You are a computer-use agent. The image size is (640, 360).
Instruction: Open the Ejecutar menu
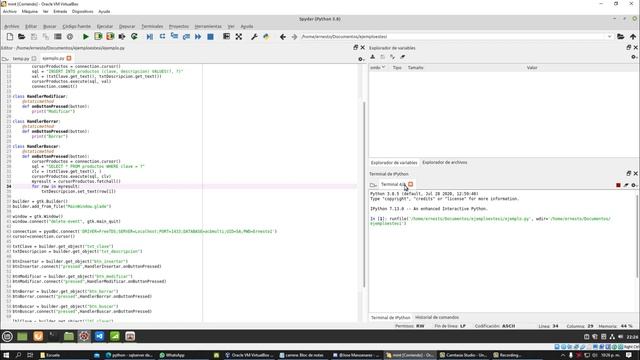click(105, 27)
